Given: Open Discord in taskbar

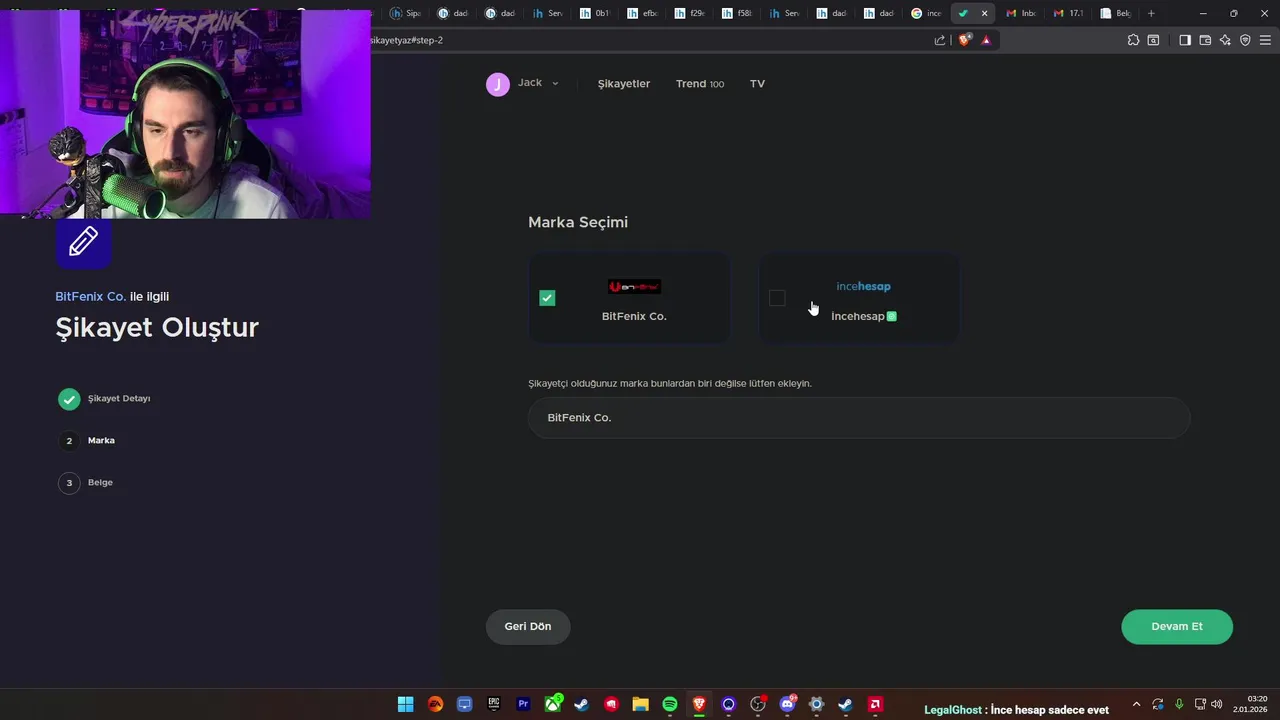Looking at the screenshot, I should pos(787,704).
